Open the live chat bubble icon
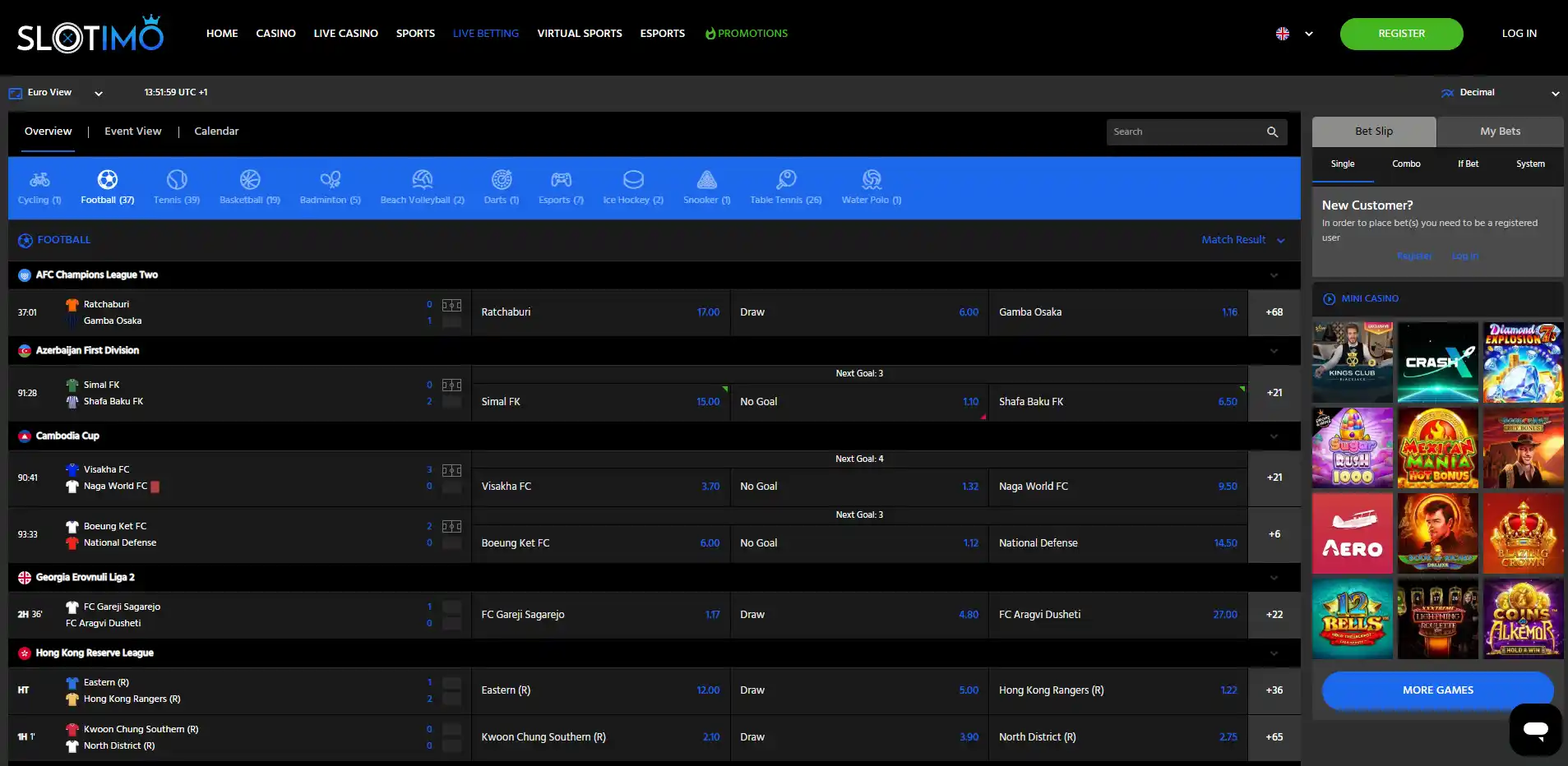The image size is (1568, 766). pyautogui.click(x=1535, y=729)
